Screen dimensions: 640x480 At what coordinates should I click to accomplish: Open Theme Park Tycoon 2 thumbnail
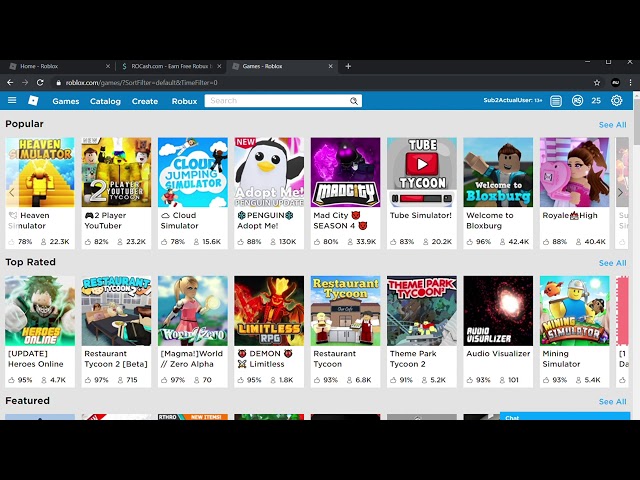[422, 311]
